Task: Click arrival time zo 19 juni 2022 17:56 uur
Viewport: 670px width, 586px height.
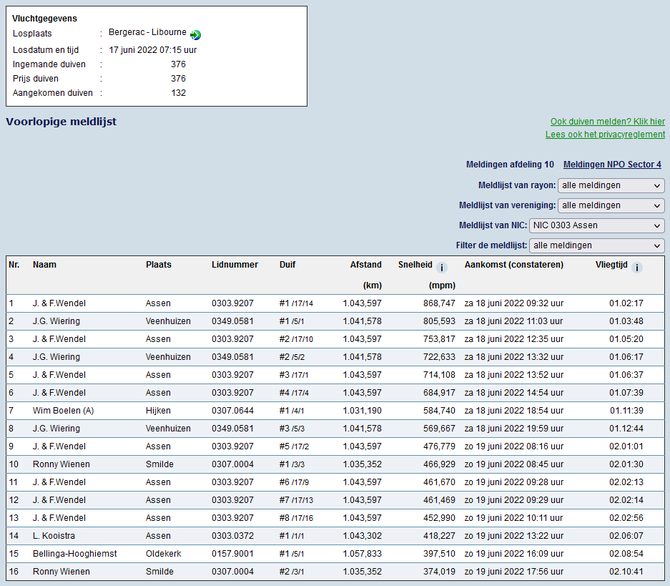Action: point(514,572)
